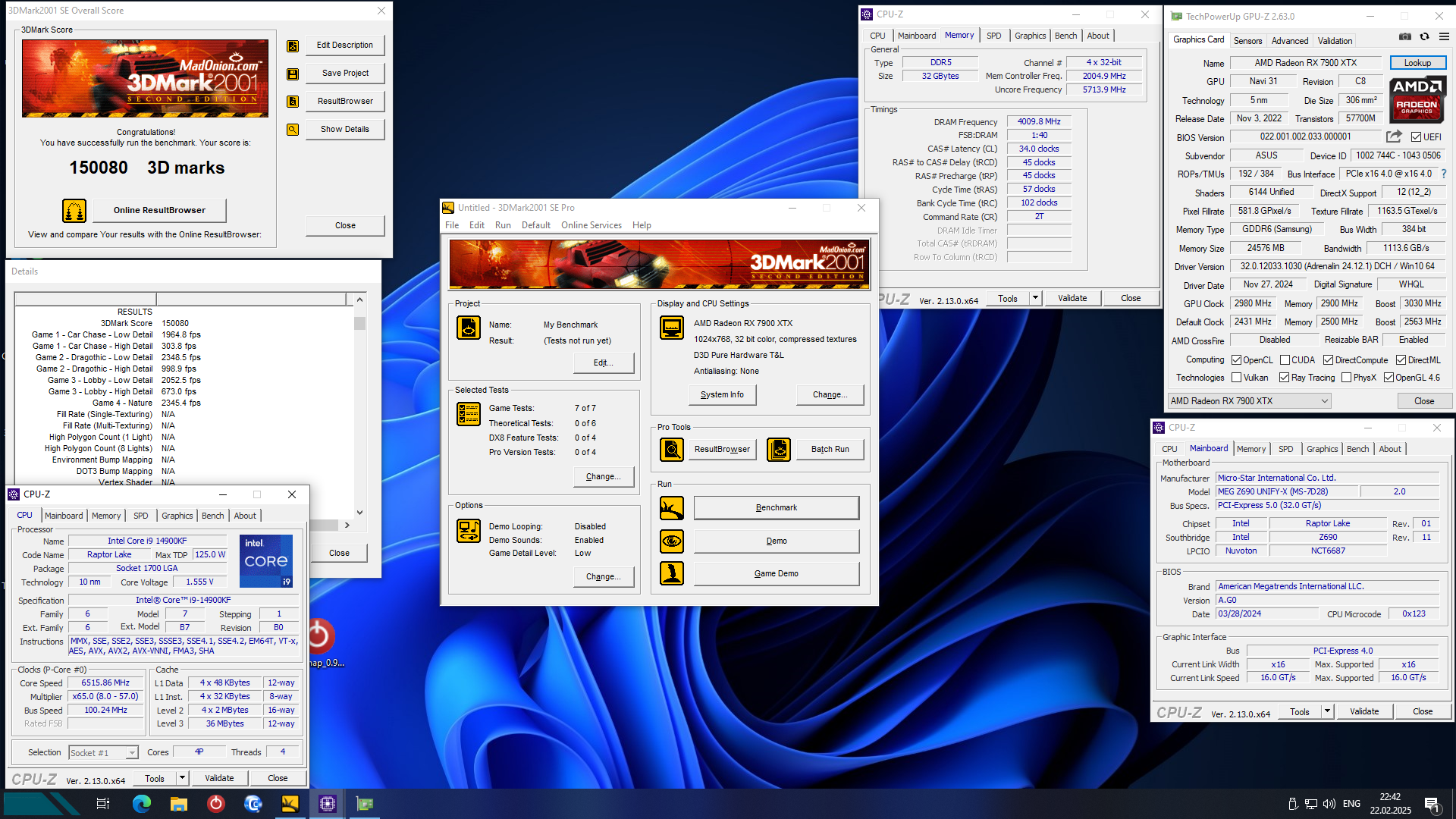
Task: Click the Bus Interface question mark icon
Action: pyautogui.click(x=1444, y=174)
